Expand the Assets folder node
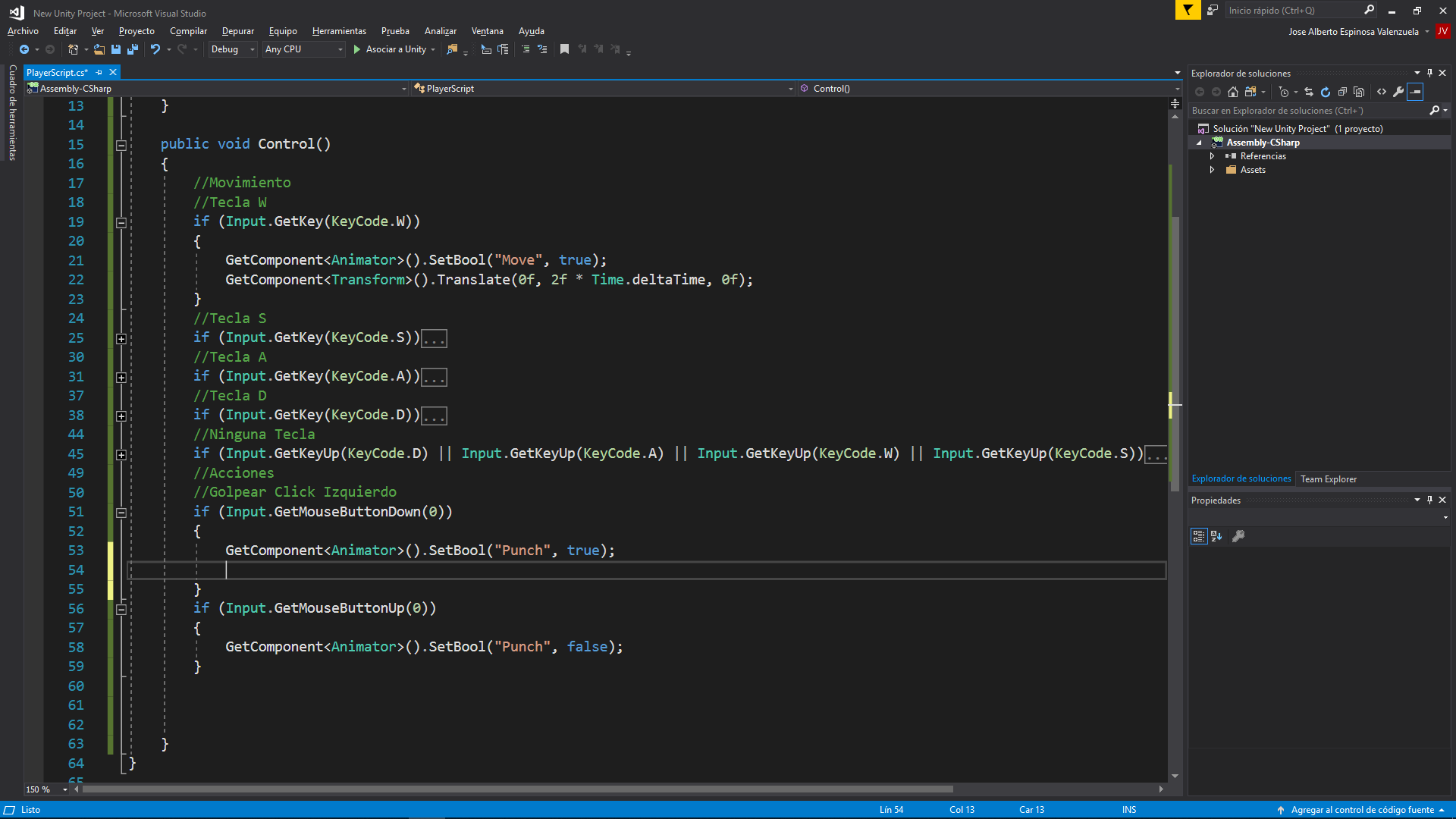The image size is (1456, 819). click(x=1212, y=170)
